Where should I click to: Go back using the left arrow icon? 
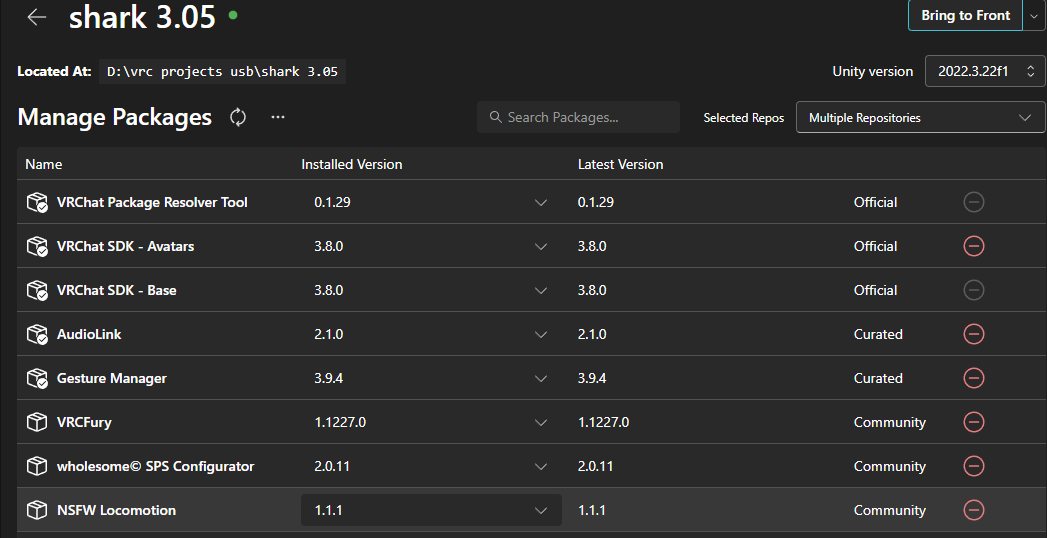tap(37, 17)
